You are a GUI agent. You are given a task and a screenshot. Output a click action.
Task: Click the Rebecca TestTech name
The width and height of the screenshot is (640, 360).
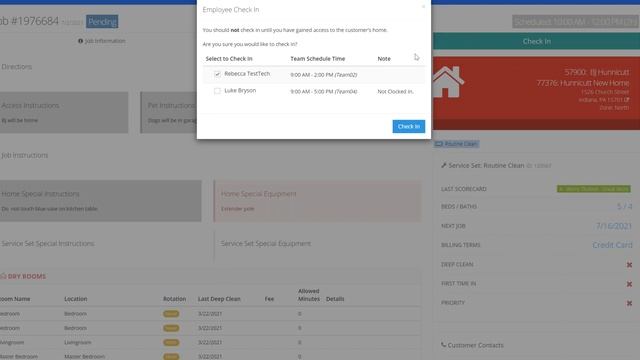[247, 74]
